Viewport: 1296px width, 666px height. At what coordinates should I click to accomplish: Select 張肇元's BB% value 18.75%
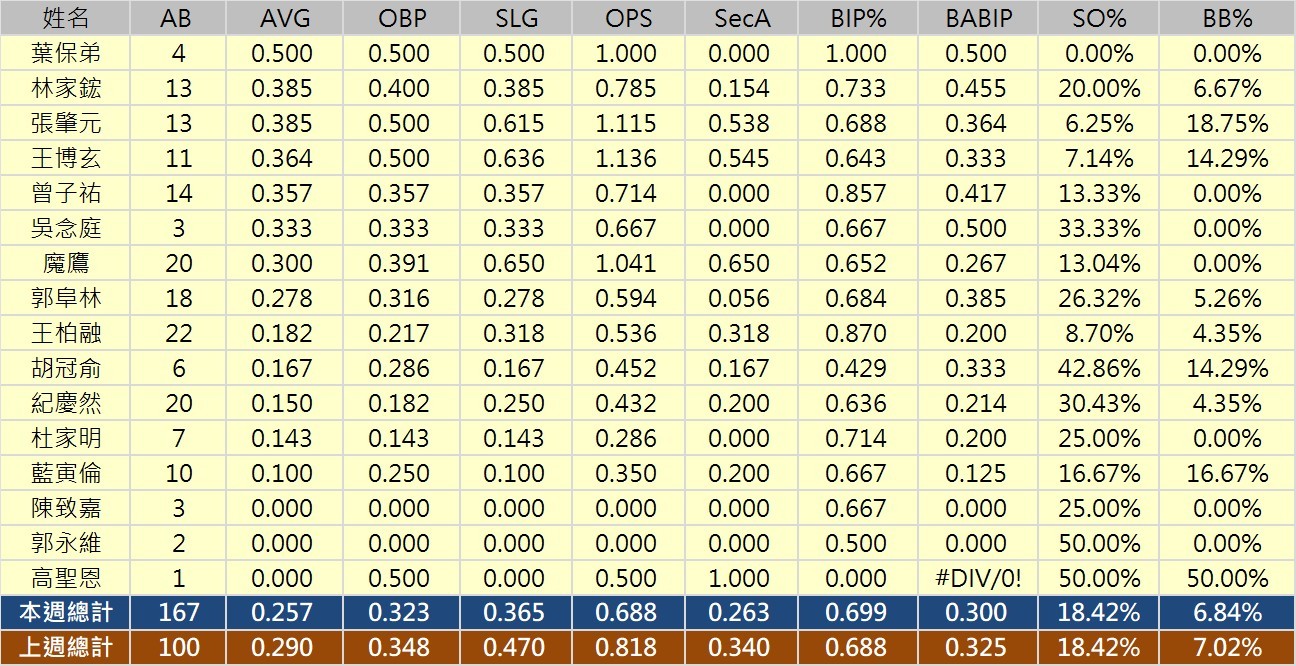pos(1227,123)
